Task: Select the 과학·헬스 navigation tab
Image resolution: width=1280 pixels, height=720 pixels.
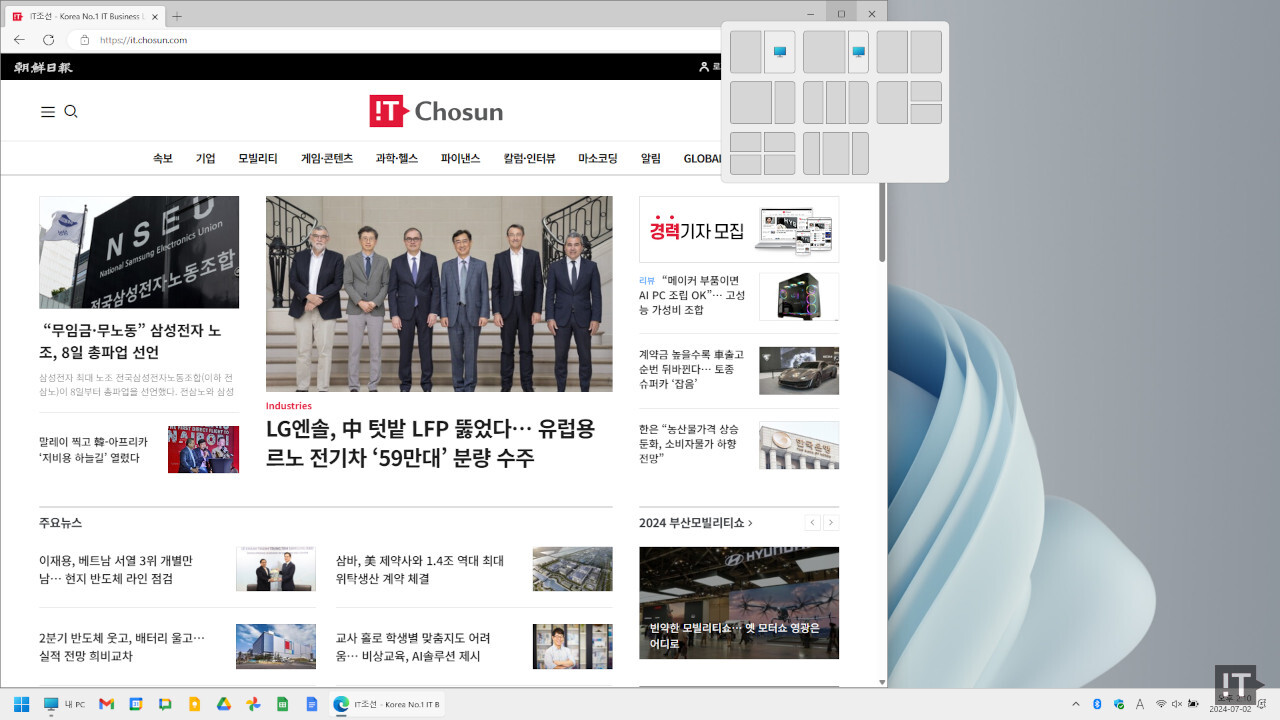Action: [x=397, y=158]
